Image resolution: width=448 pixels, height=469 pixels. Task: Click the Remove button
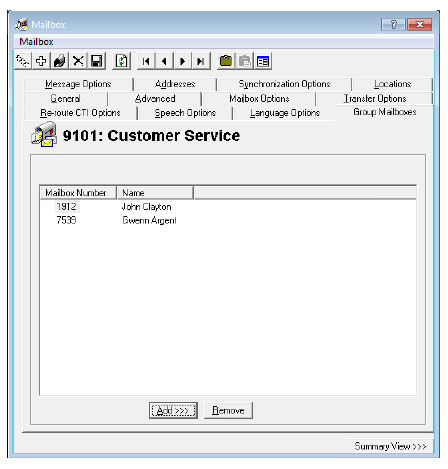(228, 410)
